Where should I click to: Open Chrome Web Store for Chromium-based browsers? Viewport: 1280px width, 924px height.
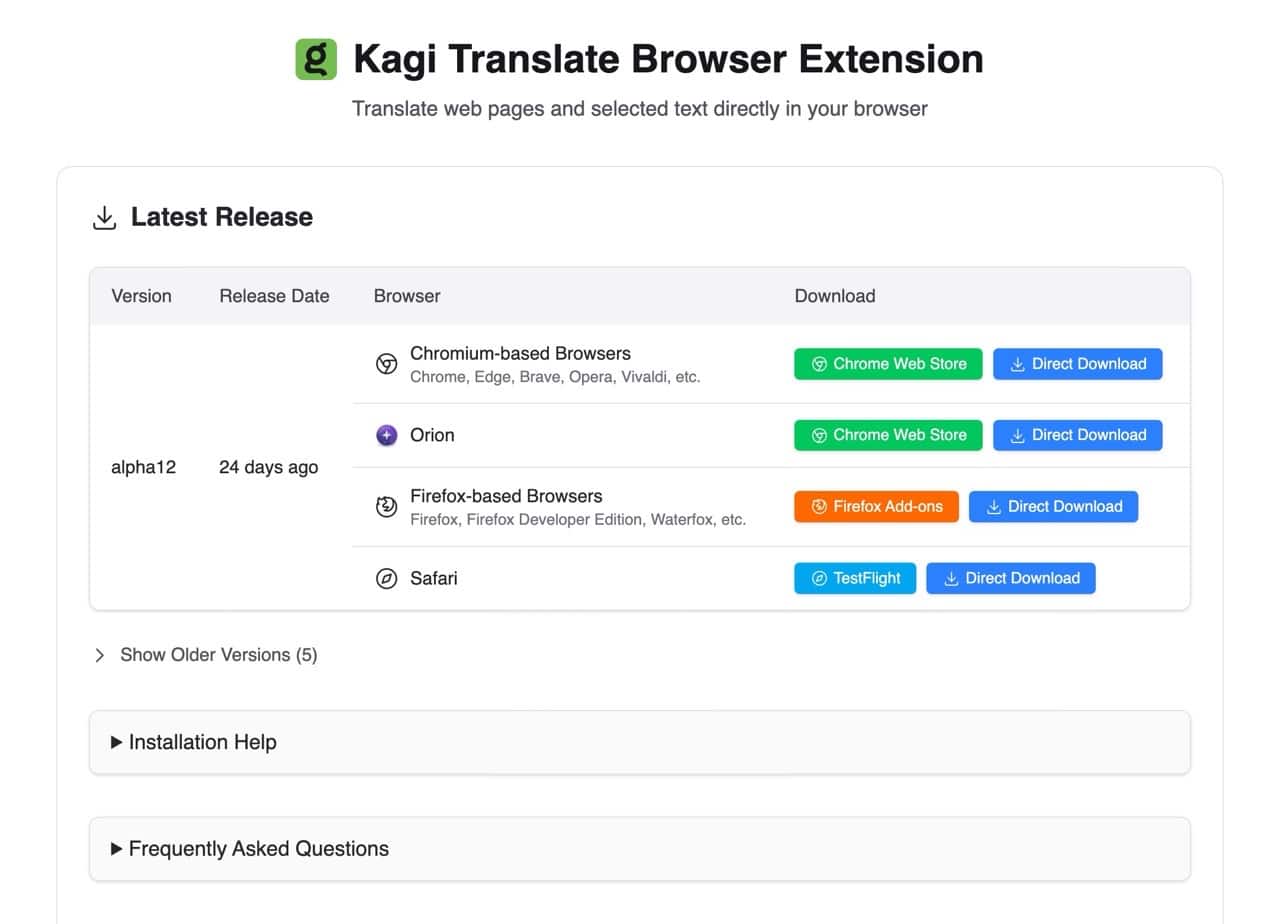pyautogui.click(x=888, y=364)
